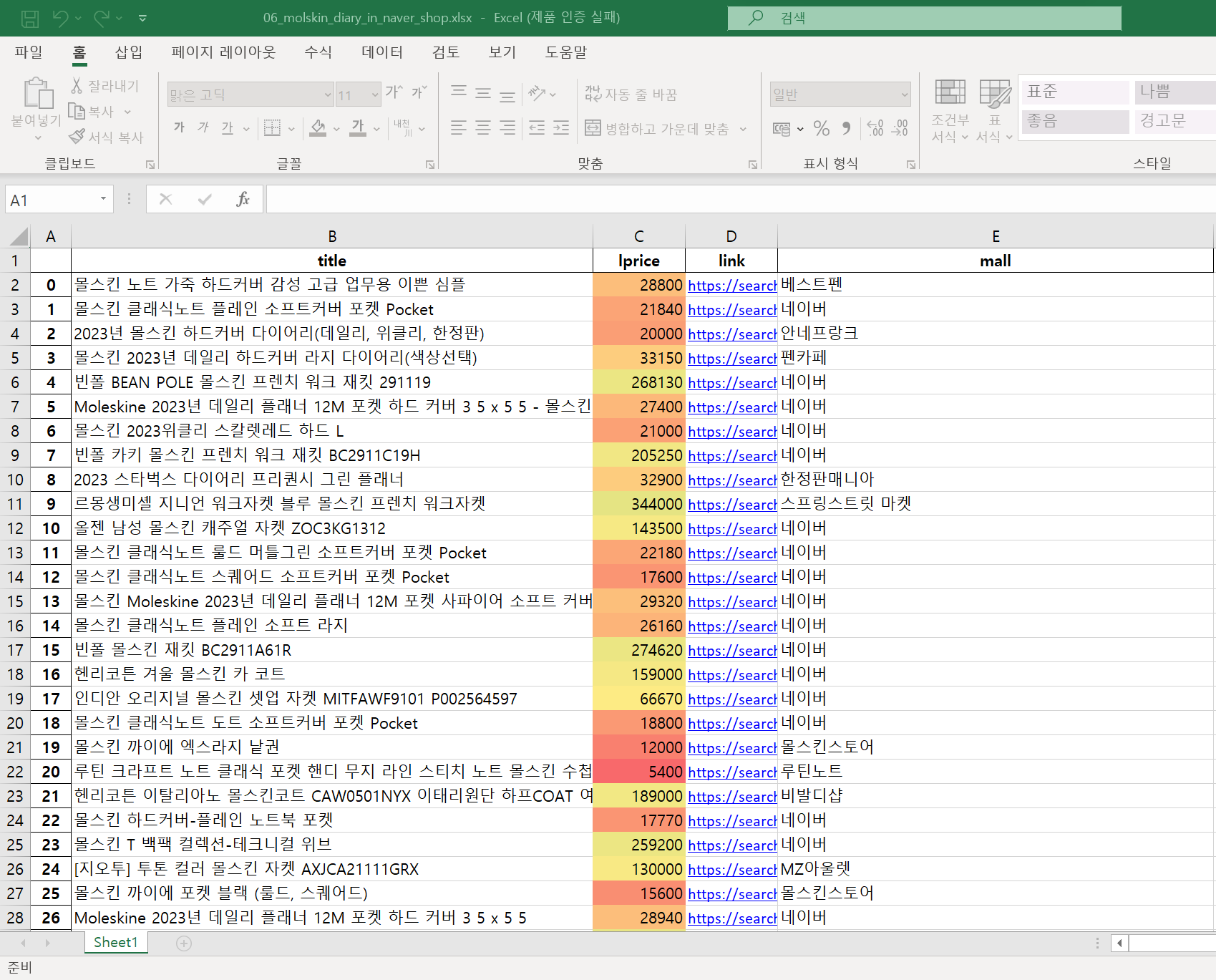Open the font name dropdown (맑은 고딕)
1216x980 pixels.
click(x=328, y=94)
